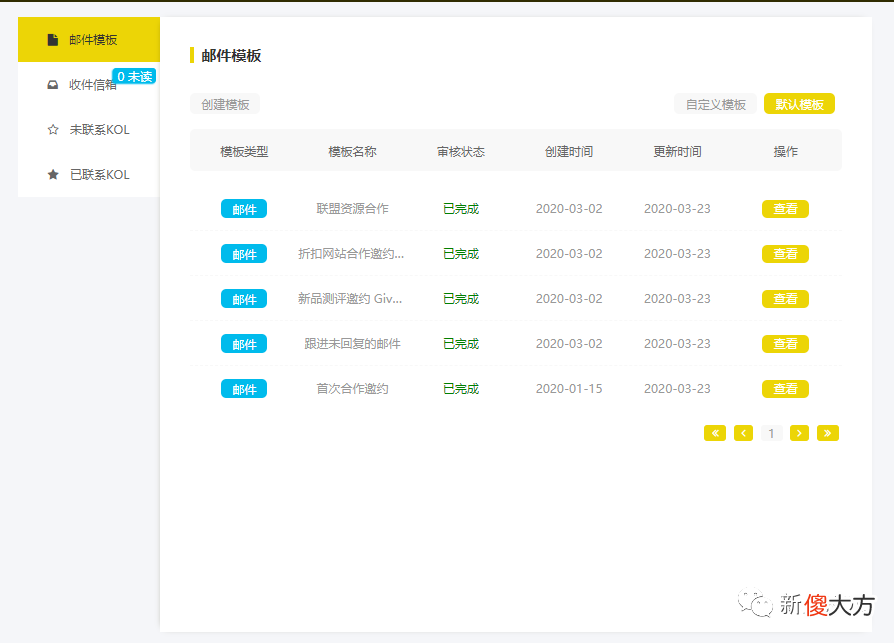Viewport: 894px width, 643px height.
Task: Click 查看 for 新品测评邀约 template
Action: [785, 299]
